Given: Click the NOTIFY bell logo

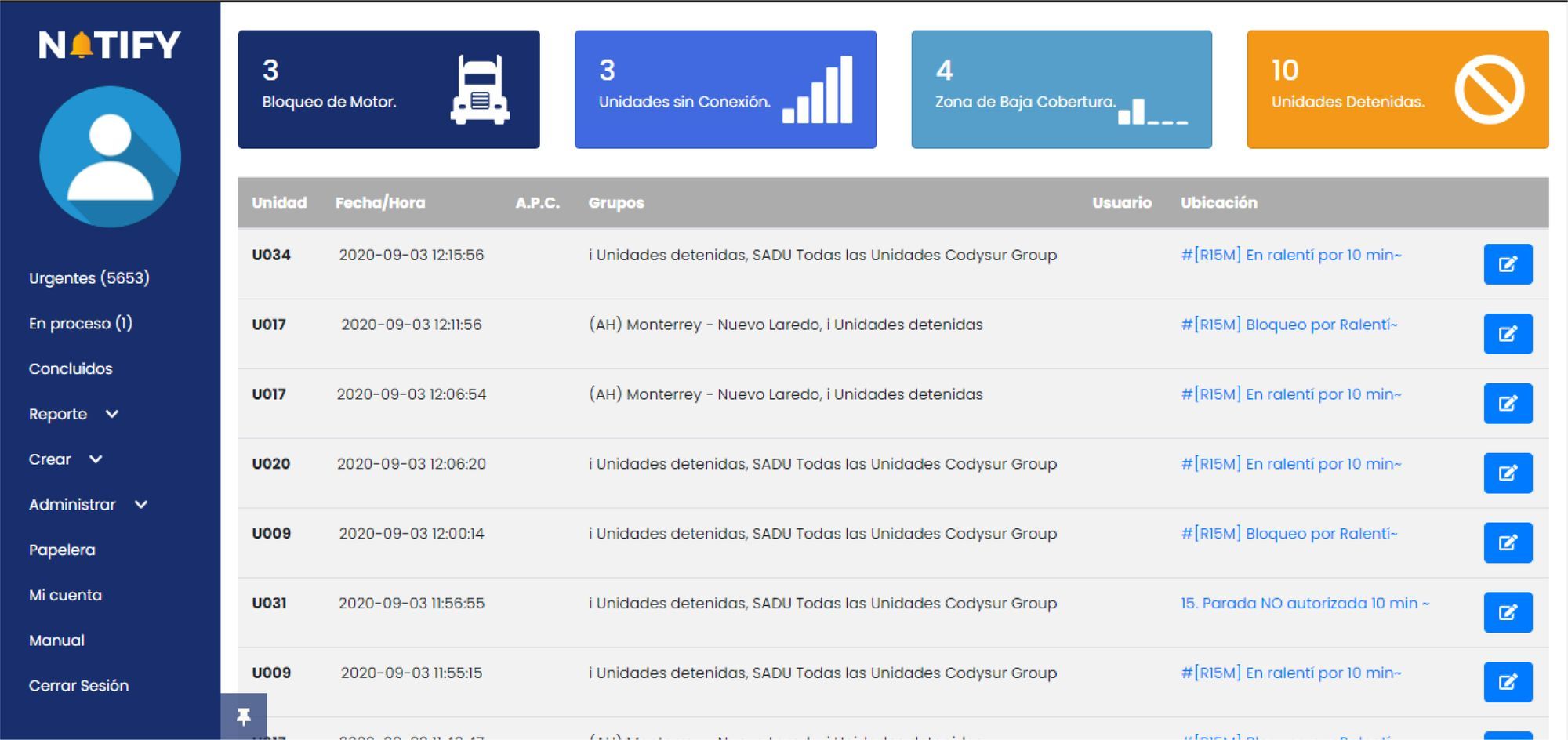Looking at the screenshot, I should [110, 45].
